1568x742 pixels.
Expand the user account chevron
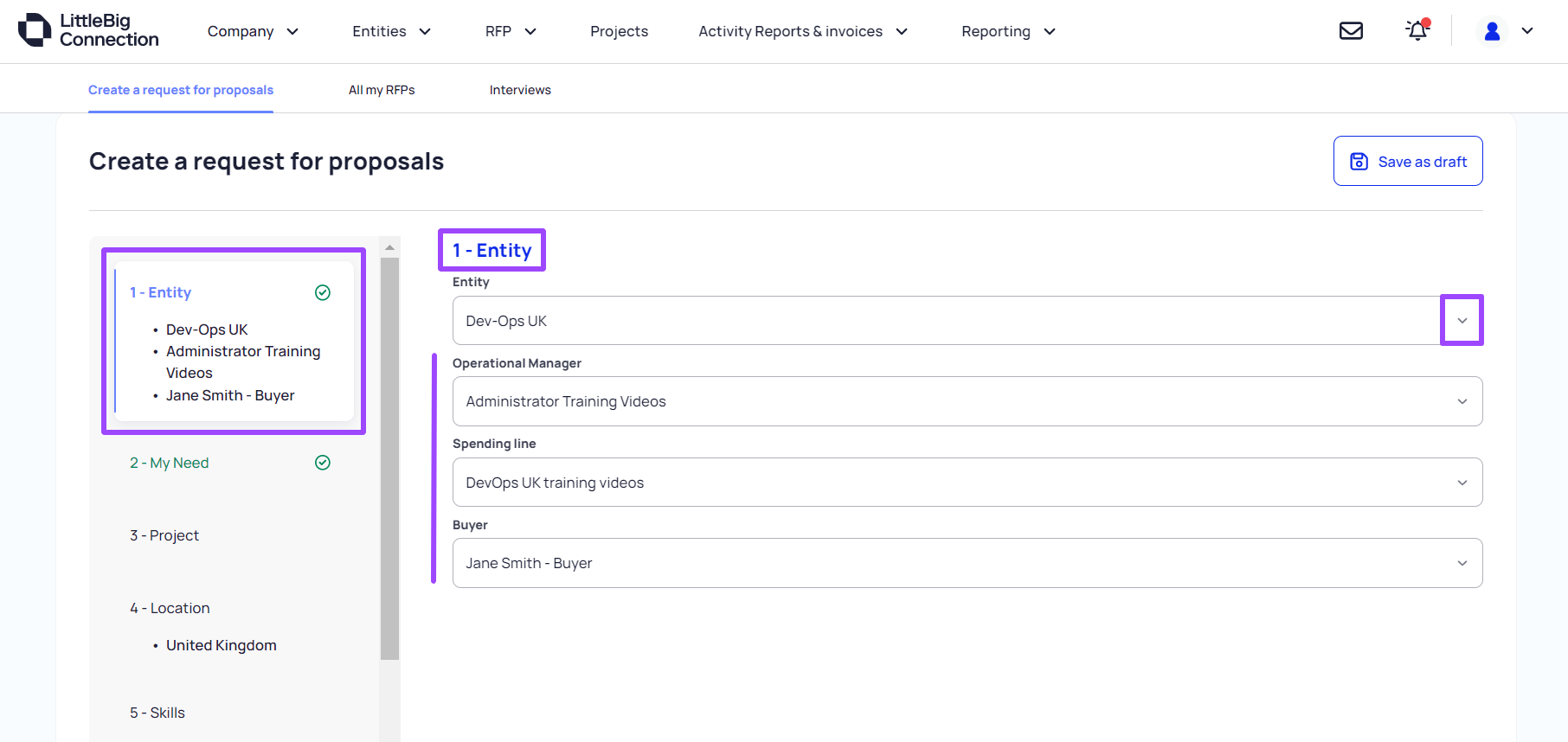pyautogui.click(x=1527, y=31)
